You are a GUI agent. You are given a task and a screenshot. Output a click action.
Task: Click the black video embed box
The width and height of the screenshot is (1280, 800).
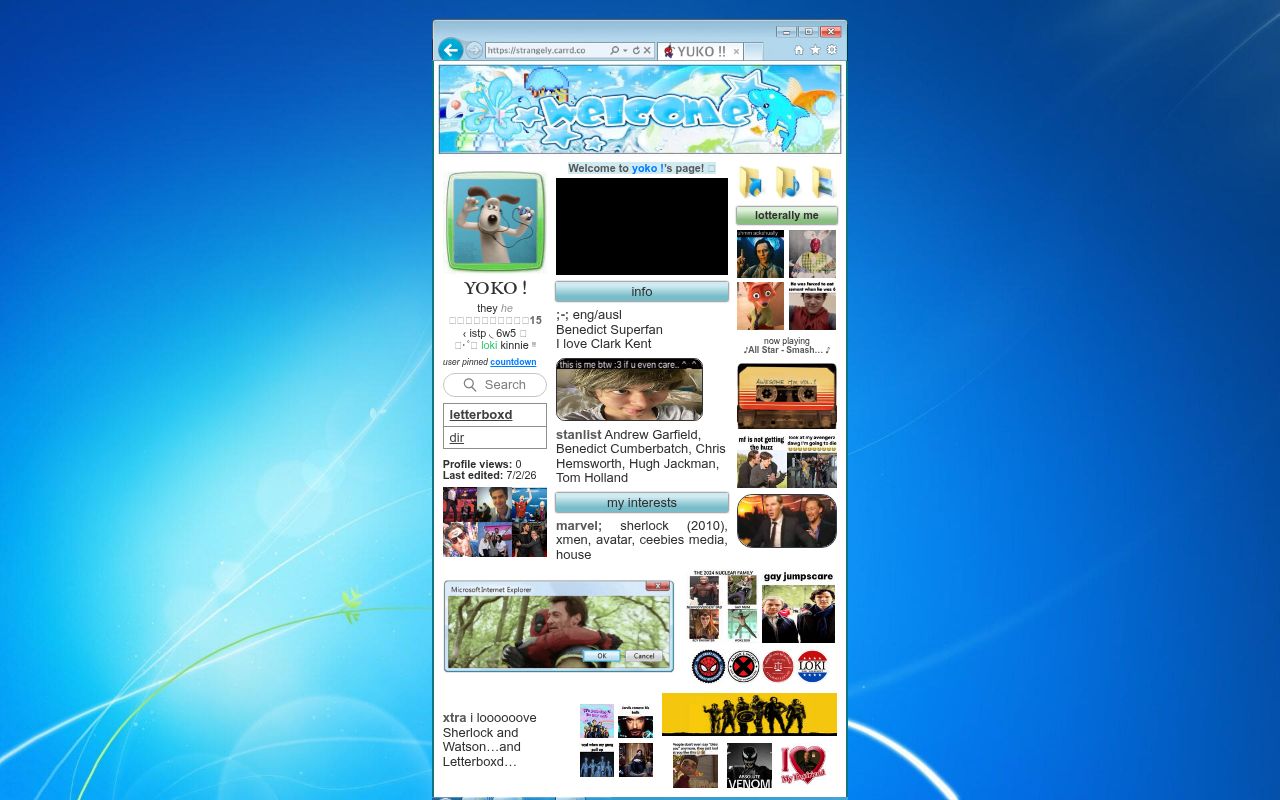pos(642,226)
